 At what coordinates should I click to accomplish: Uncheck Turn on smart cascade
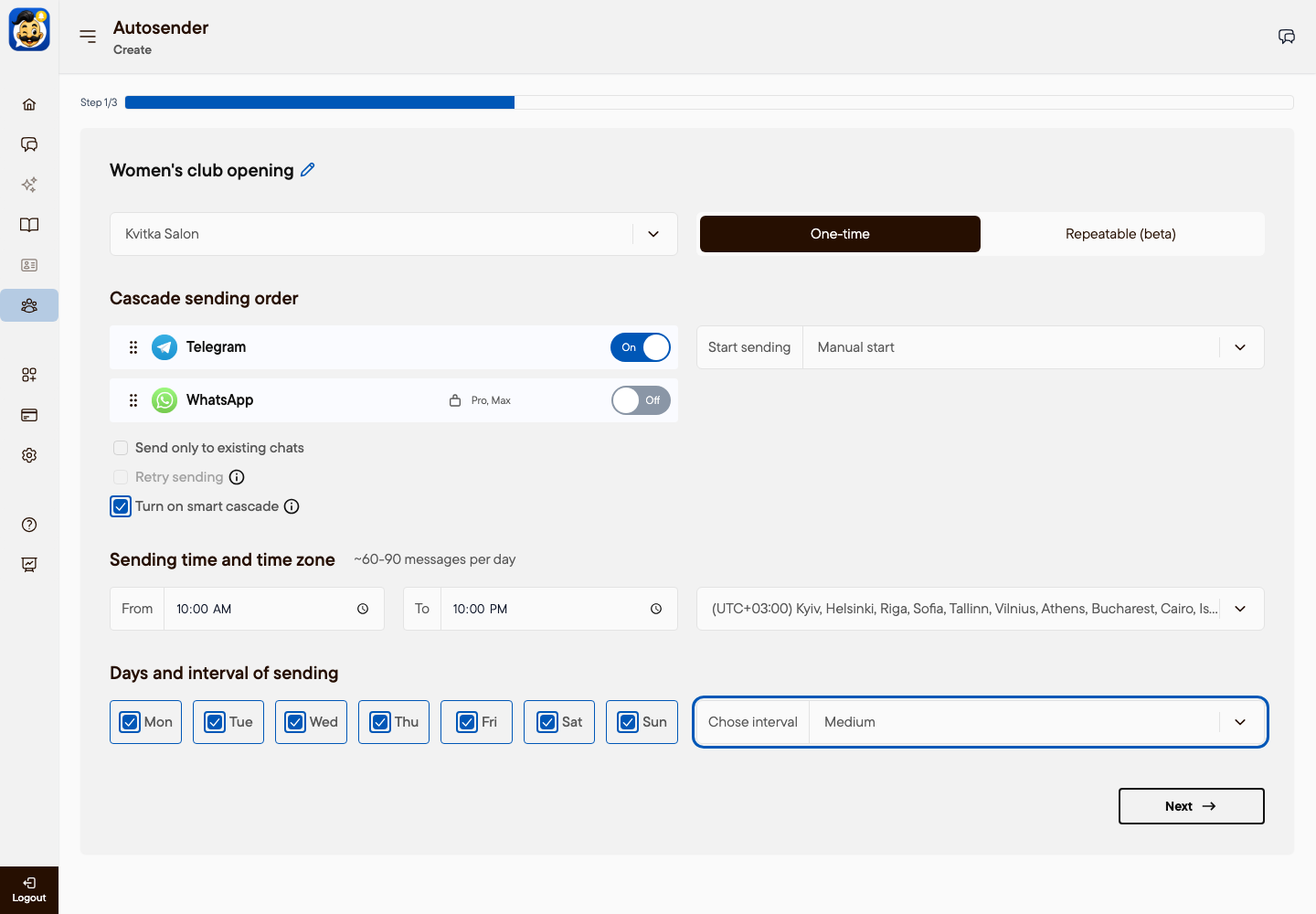point(121,506)
